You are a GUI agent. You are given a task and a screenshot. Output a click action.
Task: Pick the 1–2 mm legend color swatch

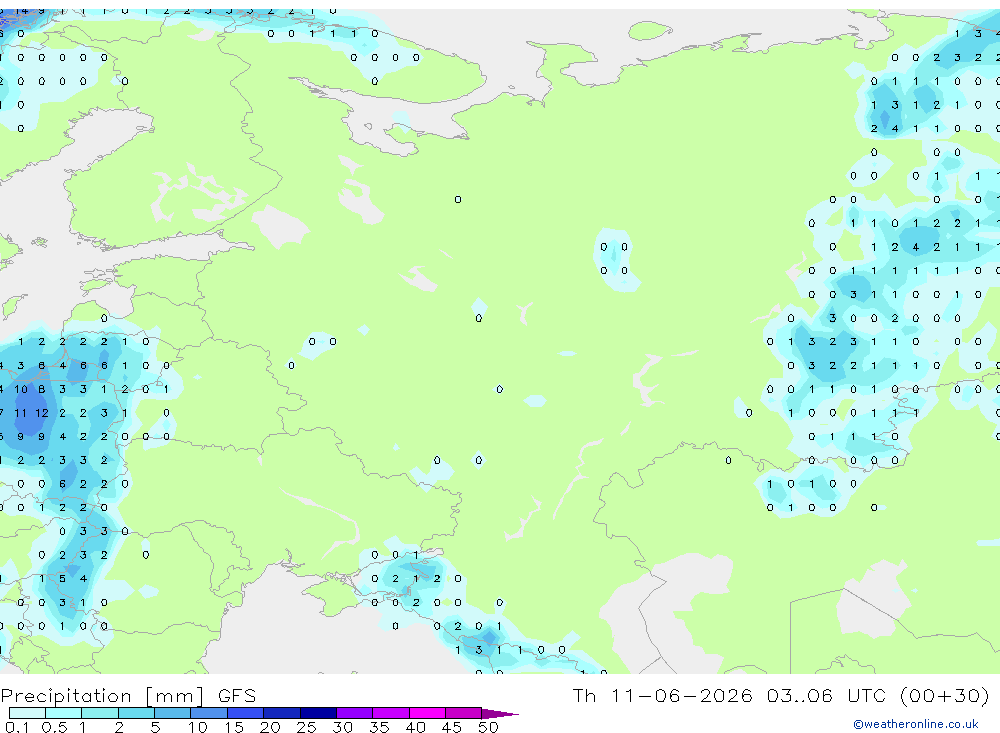click(100, 713)
